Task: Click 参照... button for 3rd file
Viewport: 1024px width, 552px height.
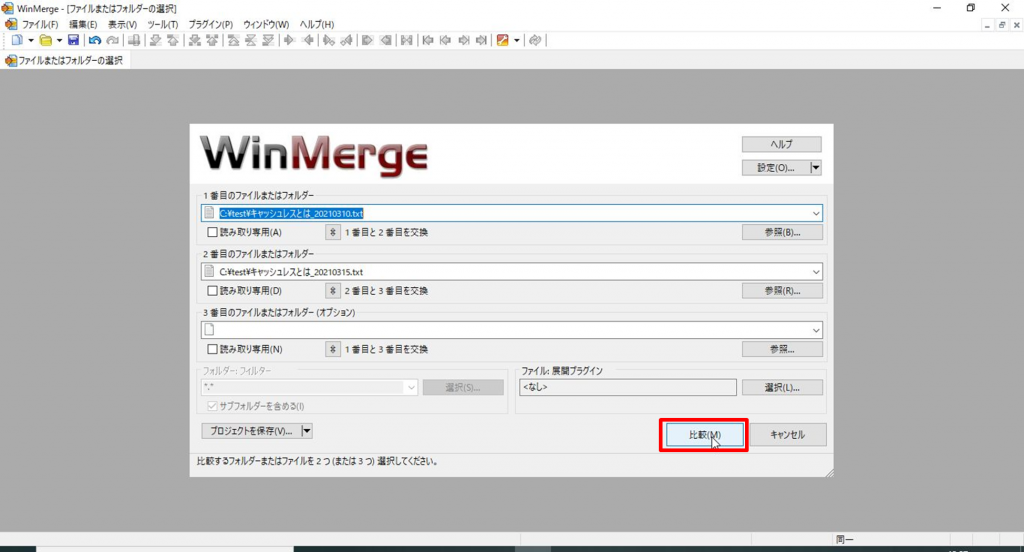Action: [782, 349]
